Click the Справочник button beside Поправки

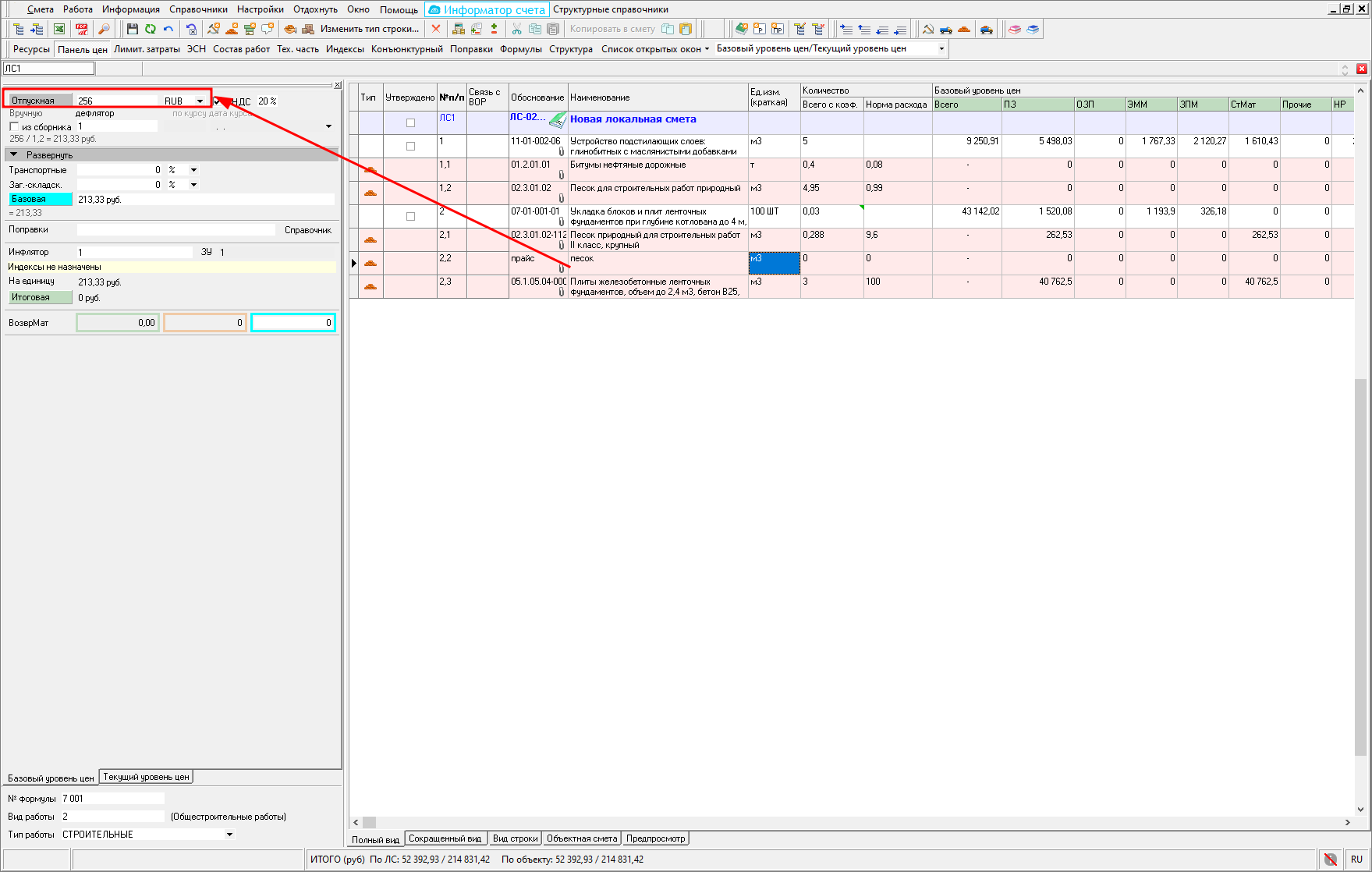pos(307,230)
